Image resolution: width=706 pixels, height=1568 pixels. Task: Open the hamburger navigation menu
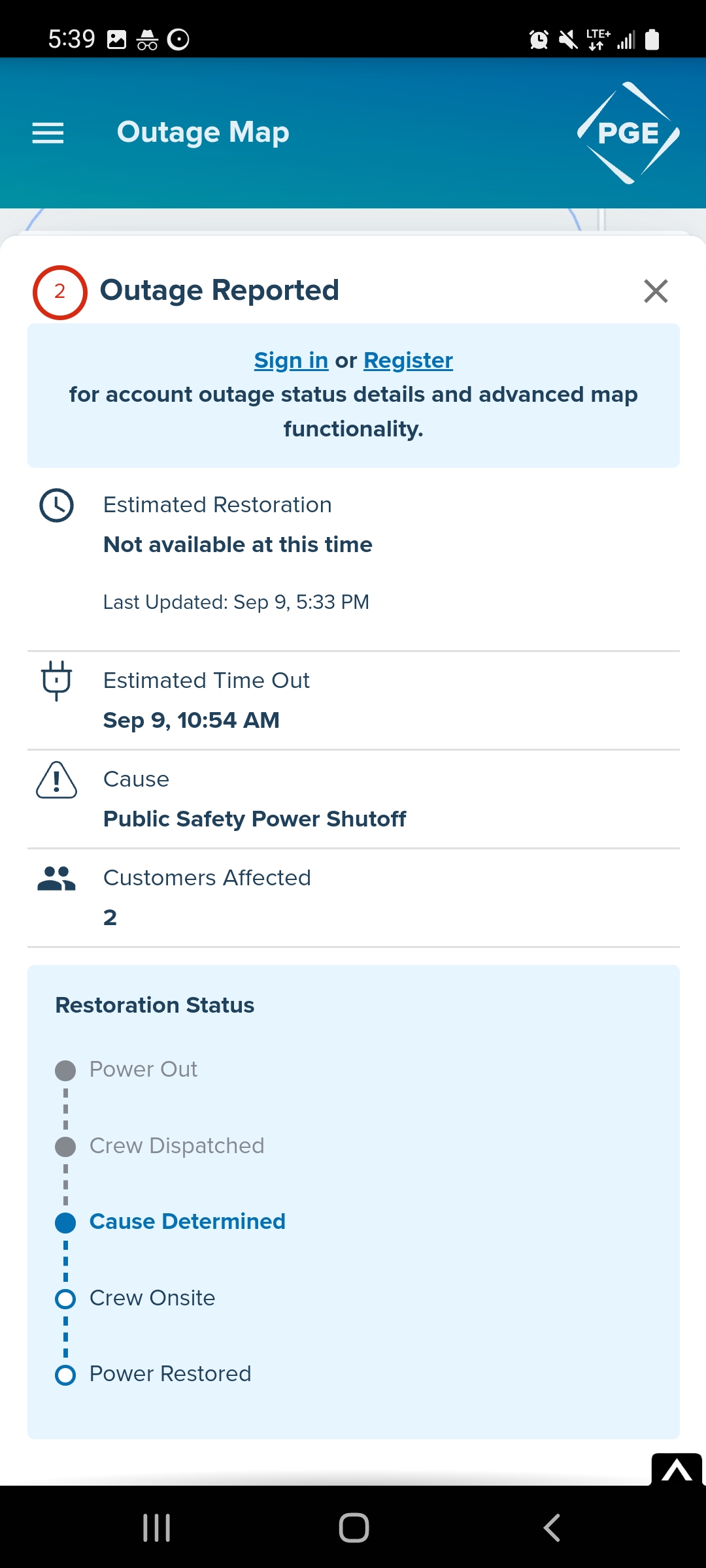[48, 133]
